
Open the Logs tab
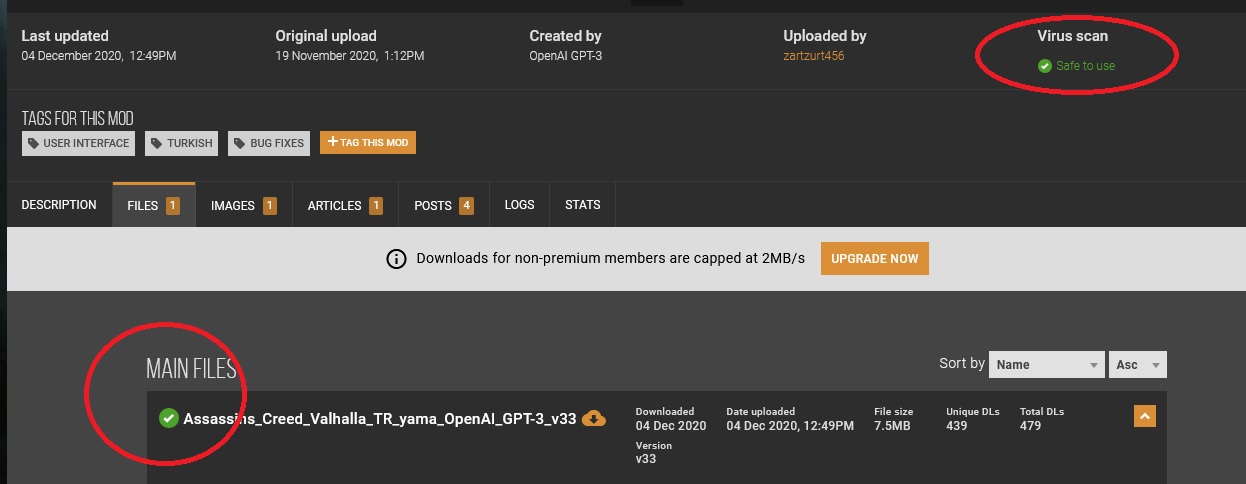pyautogui.click(x=520, y=205)
